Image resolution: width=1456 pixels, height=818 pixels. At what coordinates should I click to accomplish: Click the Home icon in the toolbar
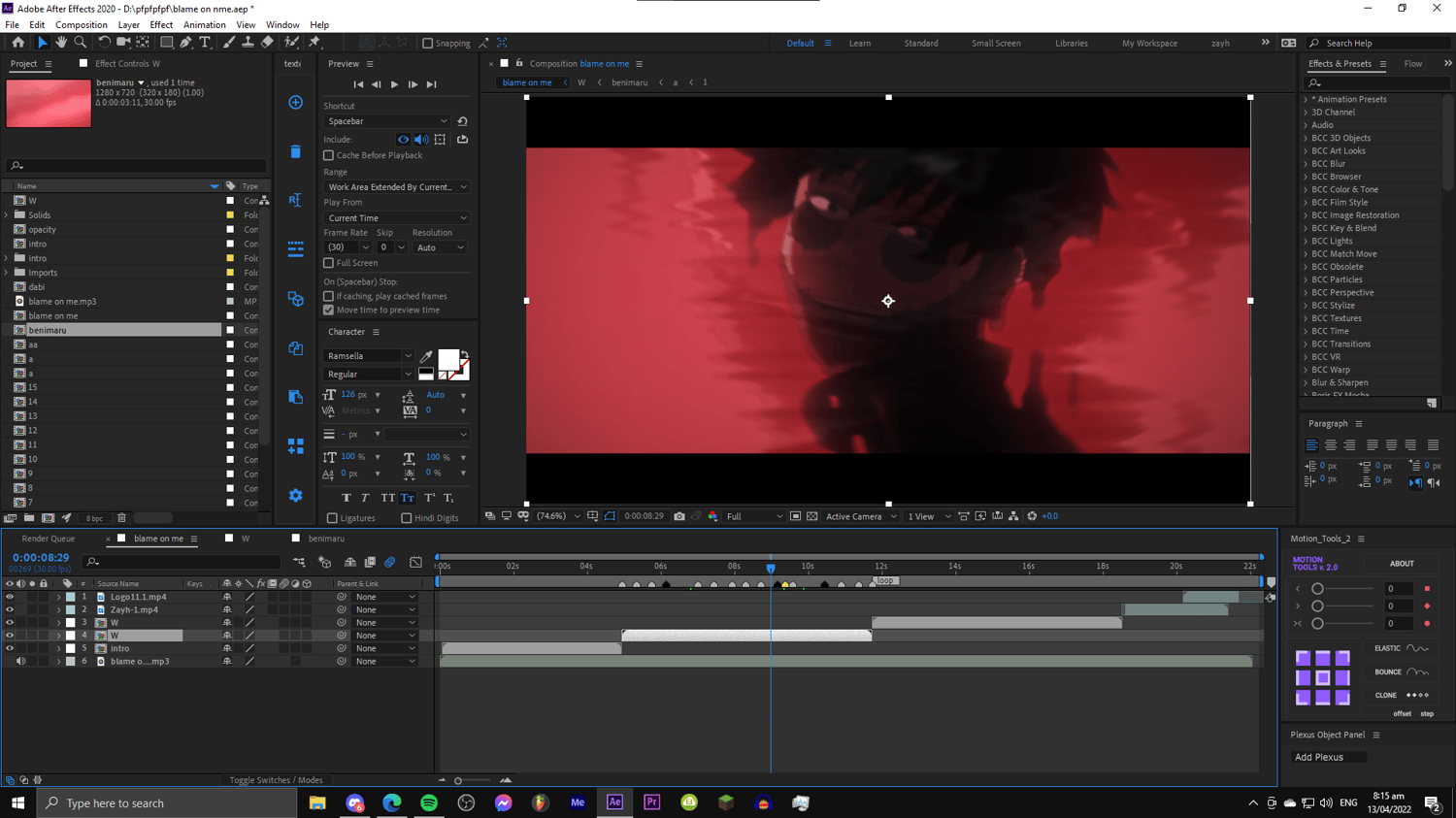pos(18,43)
